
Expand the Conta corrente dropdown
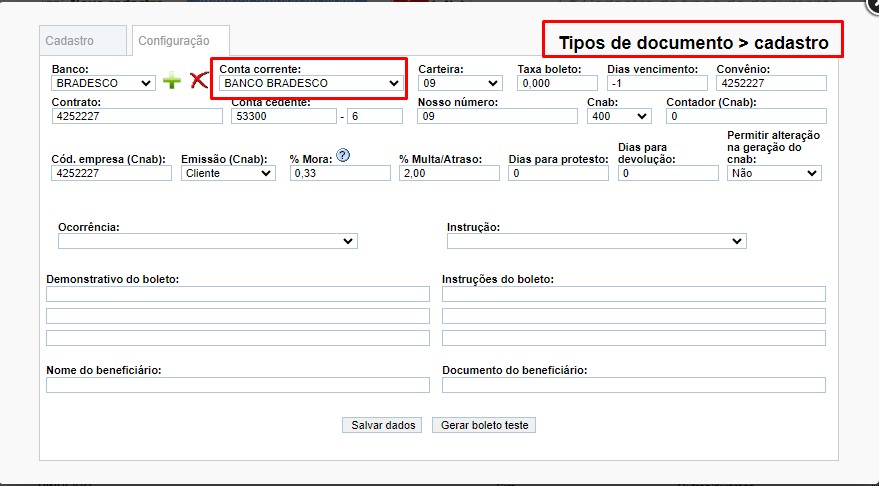pyautogui.click(x=311, y=83)
